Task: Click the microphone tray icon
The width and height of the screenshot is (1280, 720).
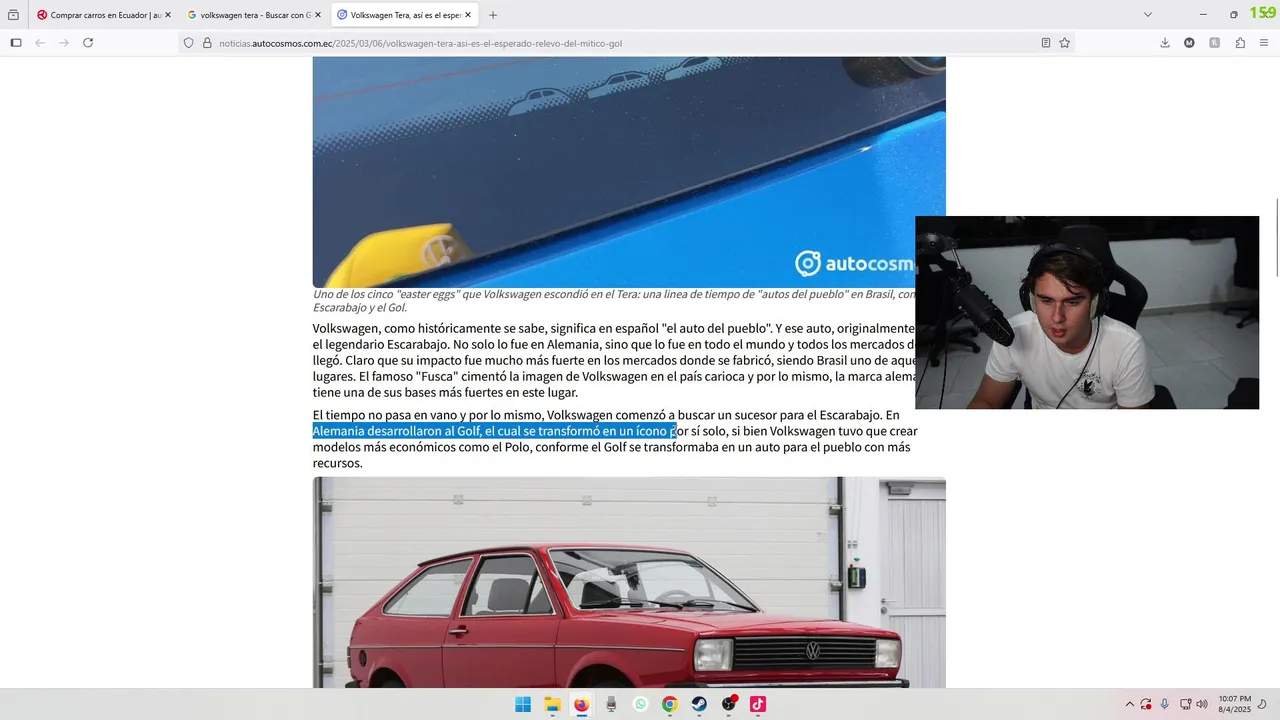Action: (x=1165, y=704)
